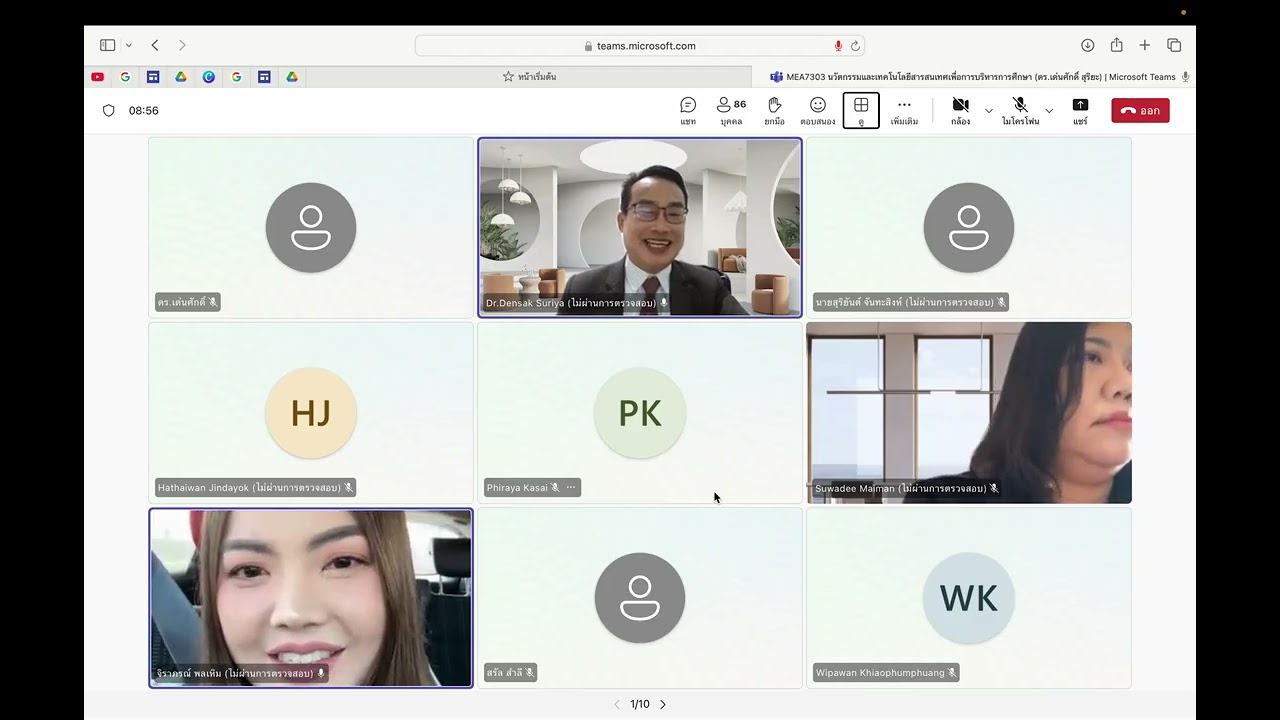Go back with Safari's back arrow
The width and height of the screenshot is (1280, 720).
click(x=155, y=45)
